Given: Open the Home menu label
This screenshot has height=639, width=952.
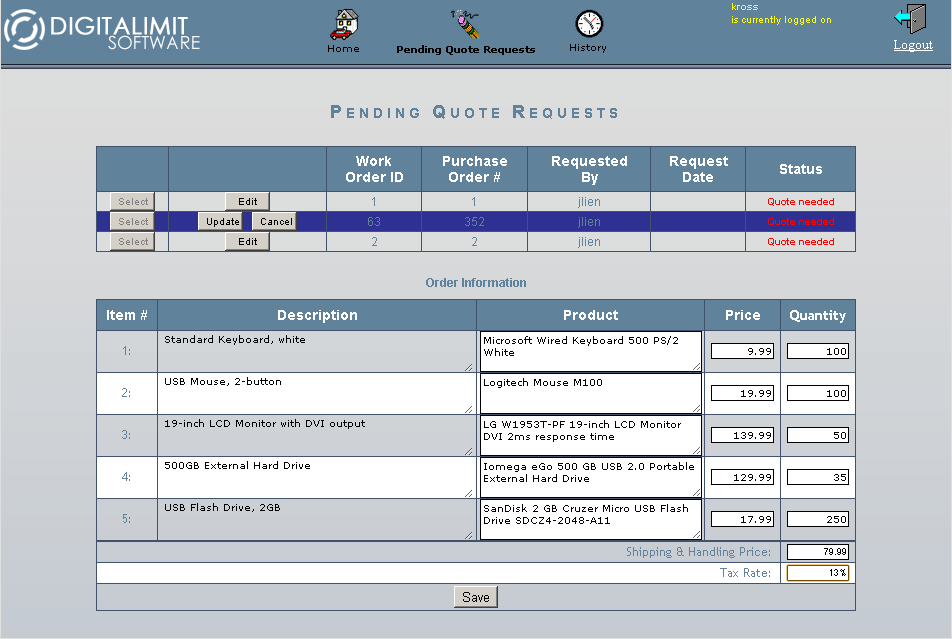Looking at the screenshot, I should pyautogui.click(x=343, y=49).
